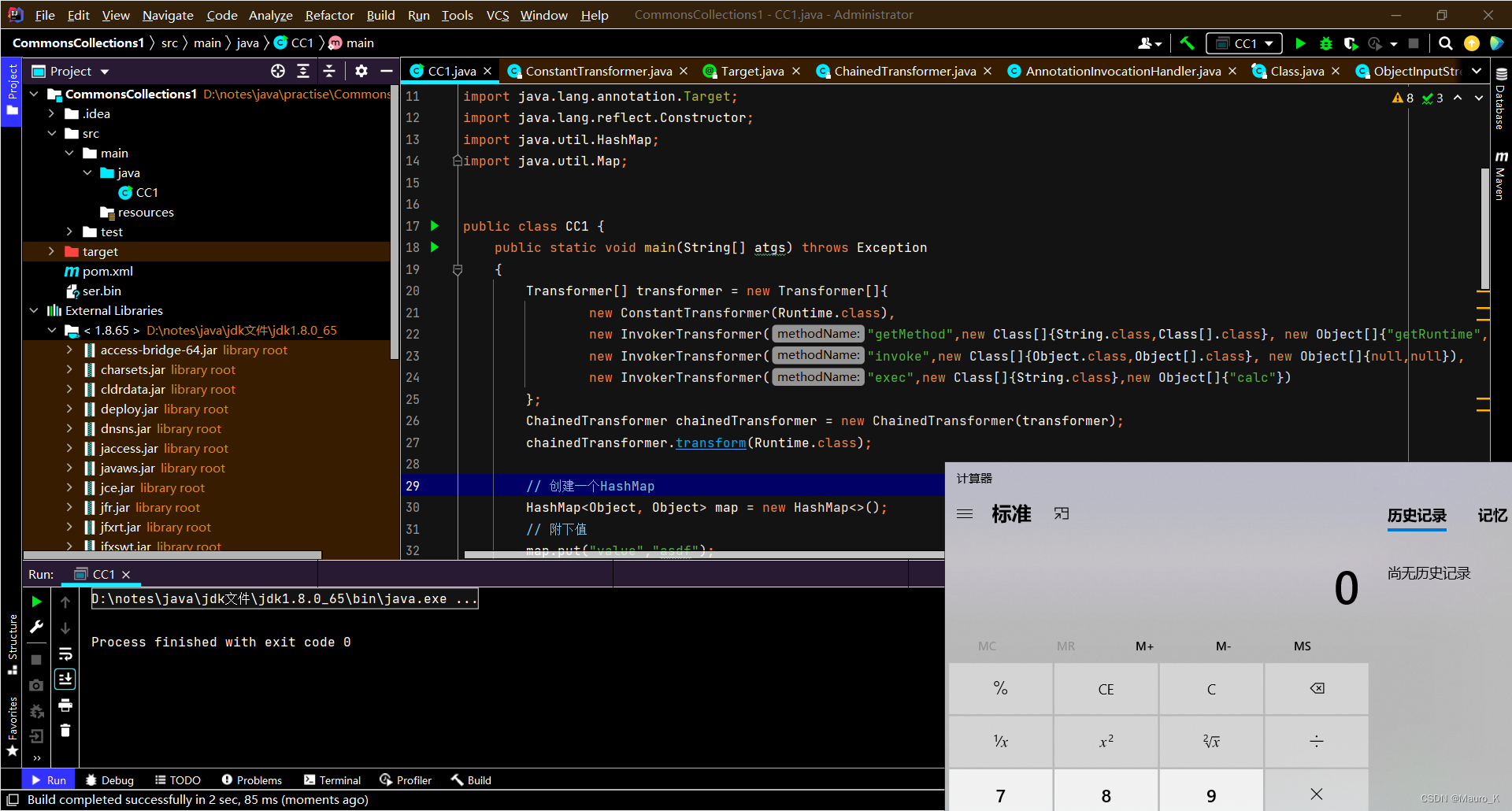
Task: Close the CC1 run tab
Action: tap(126, 575)
